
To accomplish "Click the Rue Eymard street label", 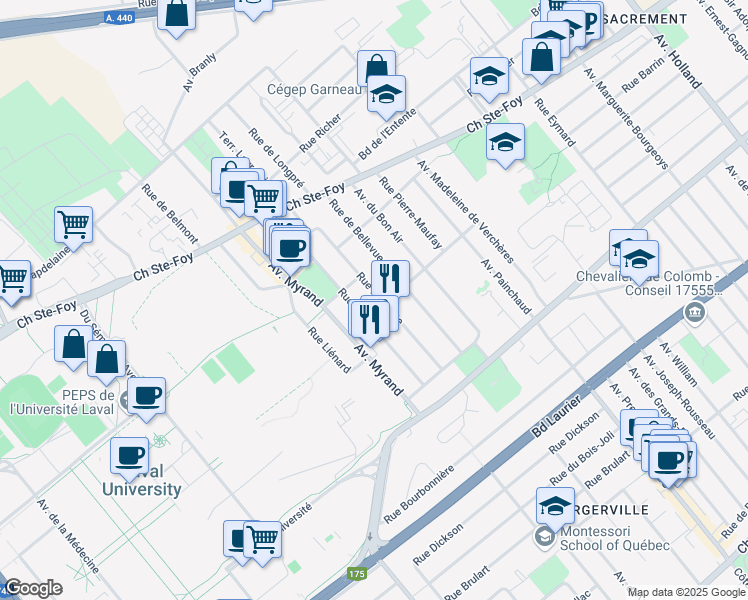I will click(x=555, y=123).
